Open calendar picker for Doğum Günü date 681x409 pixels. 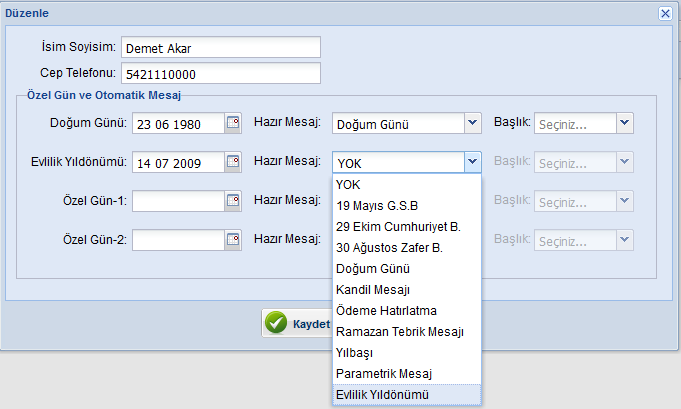233,123
